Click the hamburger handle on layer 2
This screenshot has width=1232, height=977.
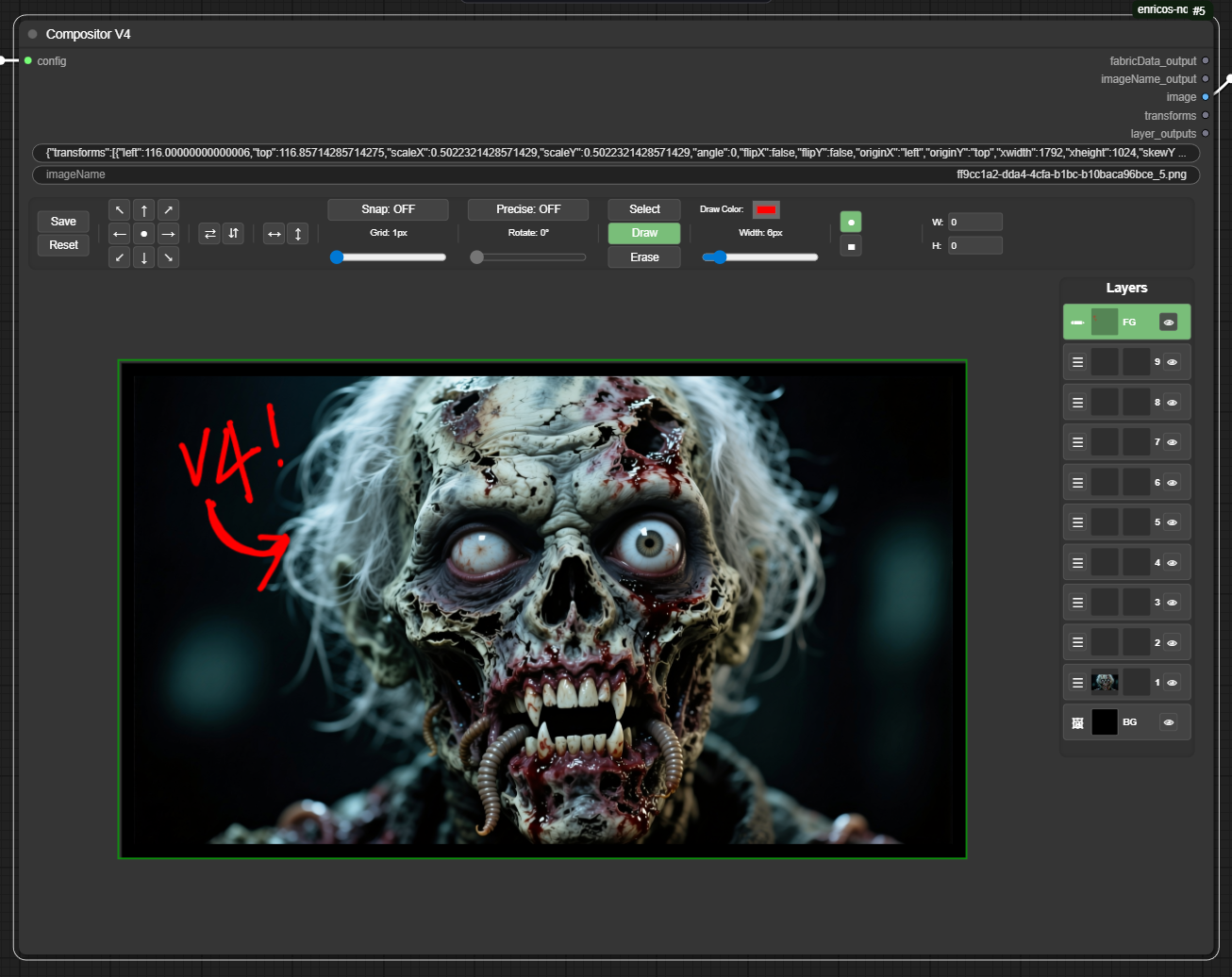1077,643
